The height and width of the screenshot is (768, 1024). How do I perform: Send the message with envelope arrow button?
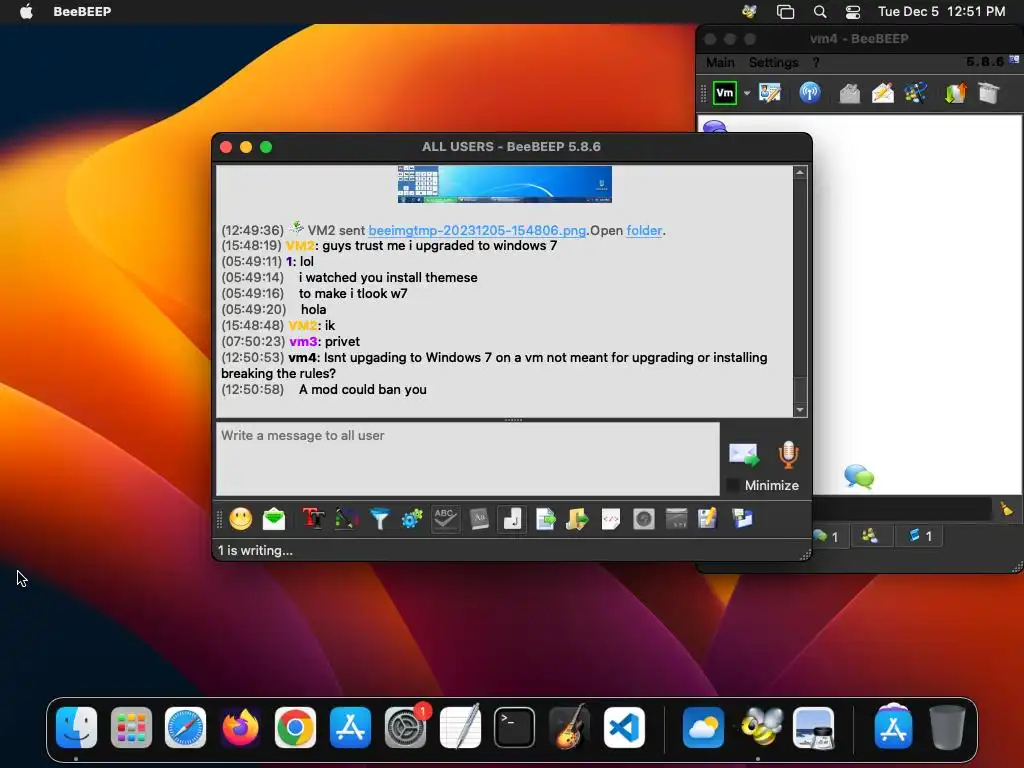tap(744, 455)
